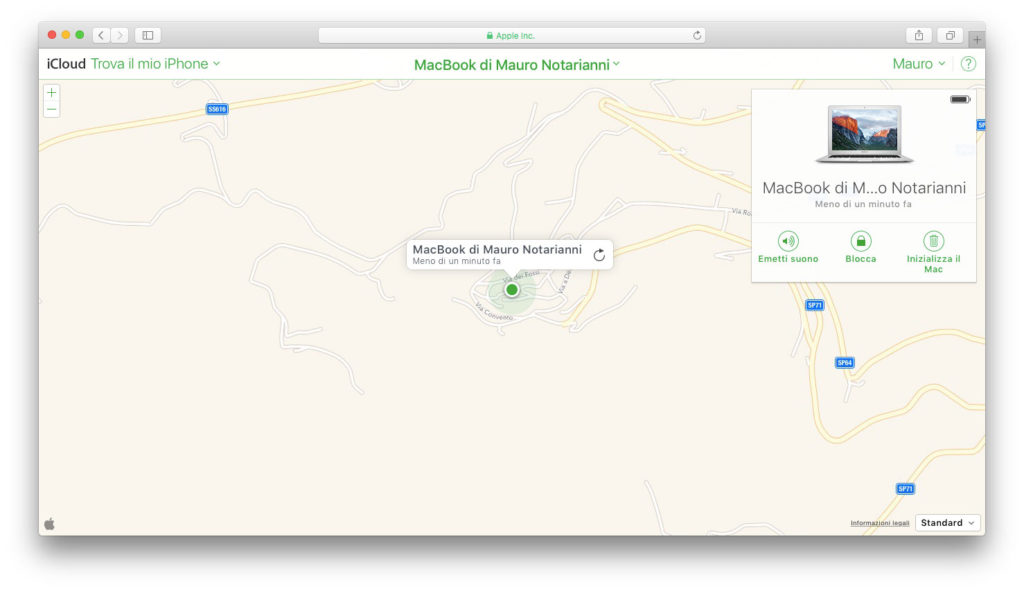Open the Trova il mio iPhone dropdown

coord(150,63)
